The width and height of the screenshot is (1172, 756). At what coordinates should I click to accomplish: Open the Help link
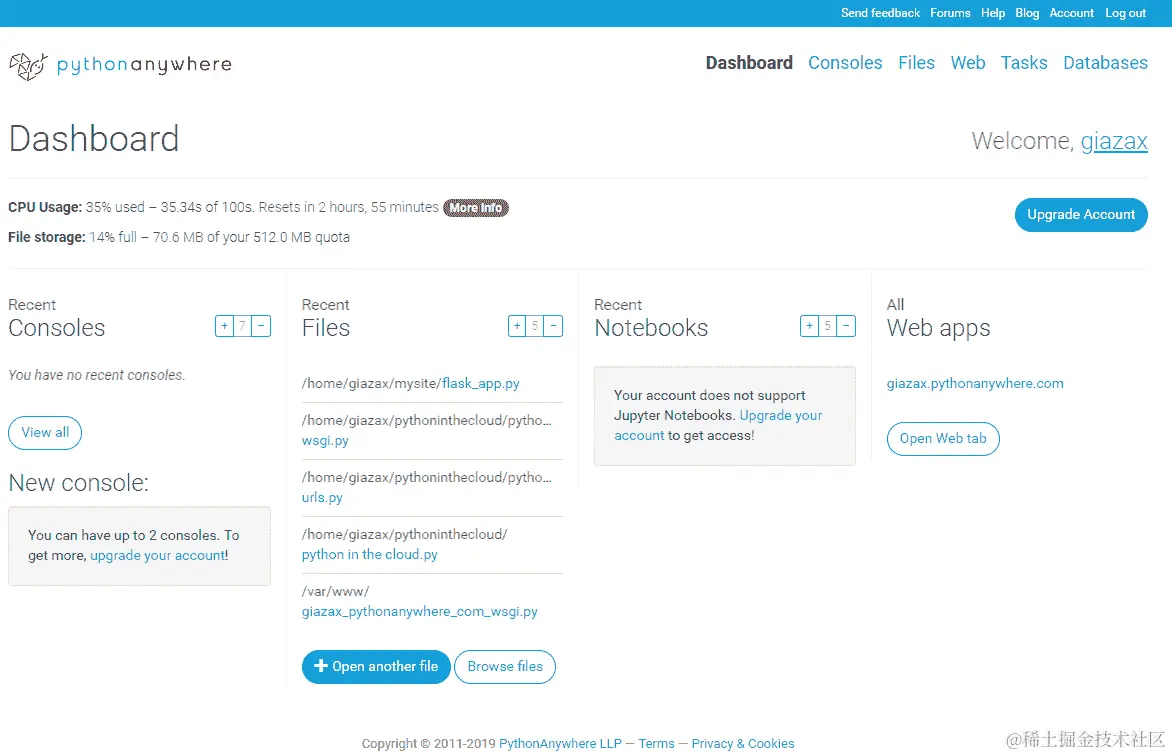pyautogui.click(x=993, y=13)
